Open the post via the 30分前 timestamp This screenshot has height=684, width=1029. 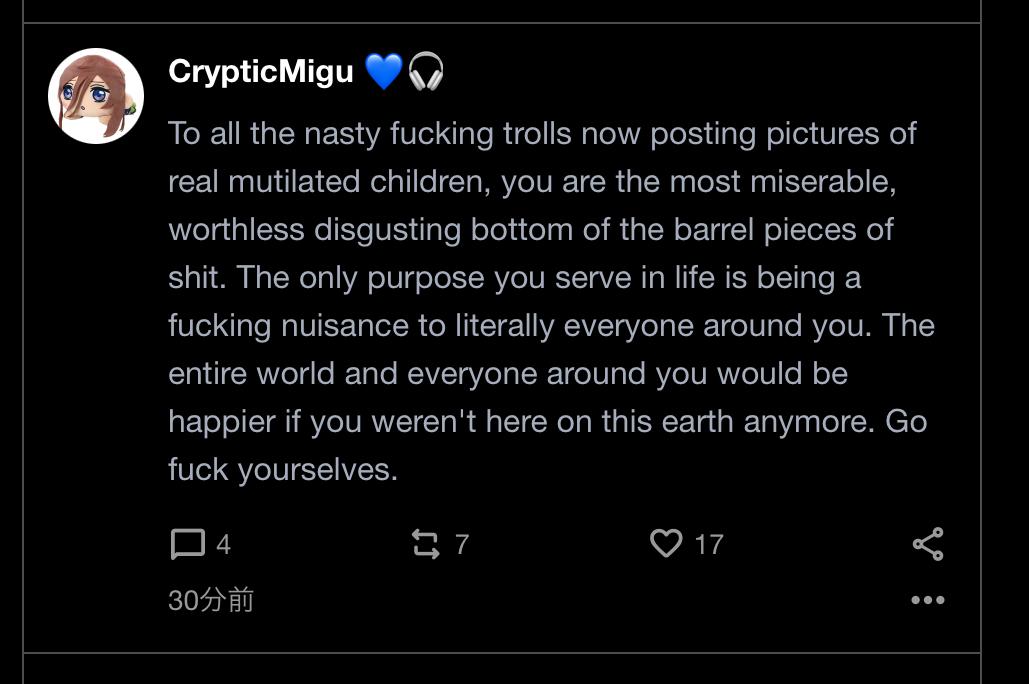pyautogui.click(x=211, y=600)
